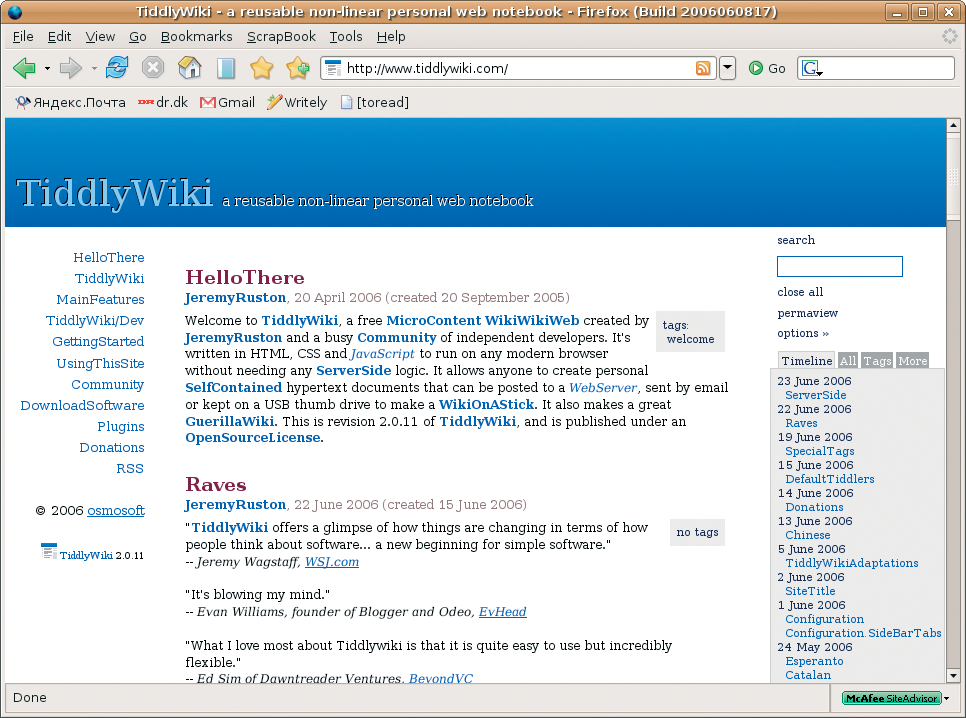966x718 pixels.
Task: Open the dr.dk bookmark
Action: pyautogui.click(x=163, y=102)
